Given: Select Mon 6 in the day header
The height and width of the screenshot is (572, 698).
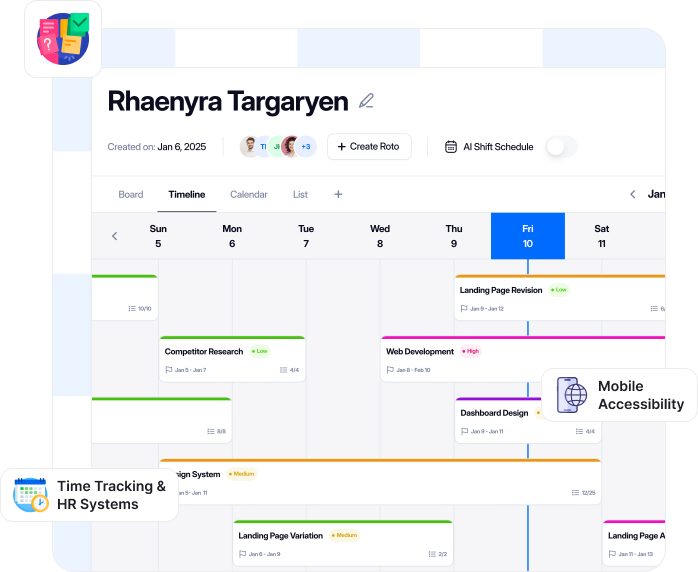Looking at the screenshot, I should pyautogui.click(x=232, y=236).
